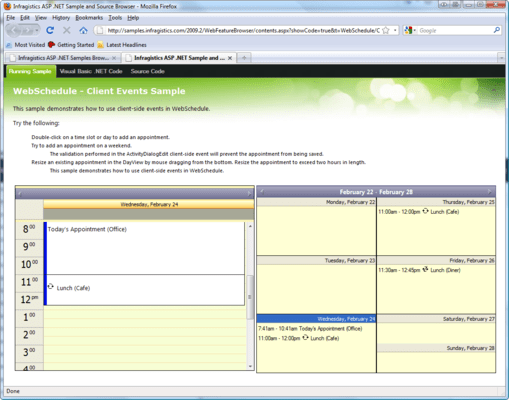Go to next day in day view
The height and width of the screenshot is (400, 509).
249,193
